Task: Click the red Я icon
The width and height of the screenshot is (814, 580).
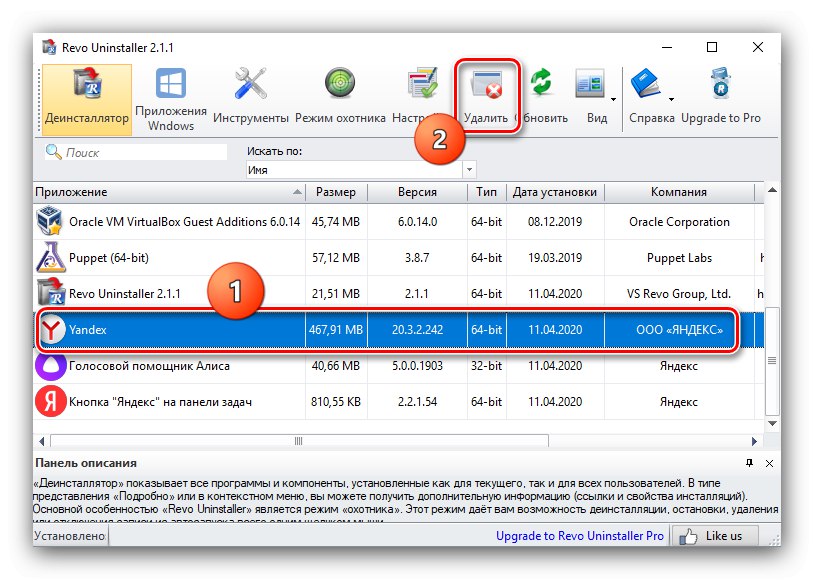Action: [x=50, y=401]
